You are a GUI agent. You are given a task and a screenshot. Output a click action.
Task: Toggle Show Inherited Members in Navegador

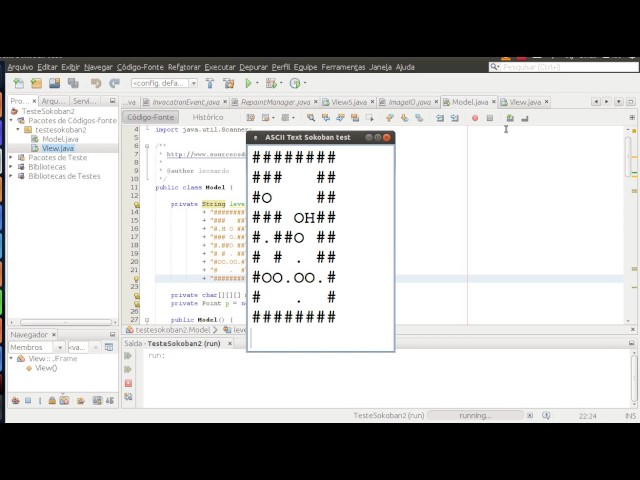pos(16,401)
